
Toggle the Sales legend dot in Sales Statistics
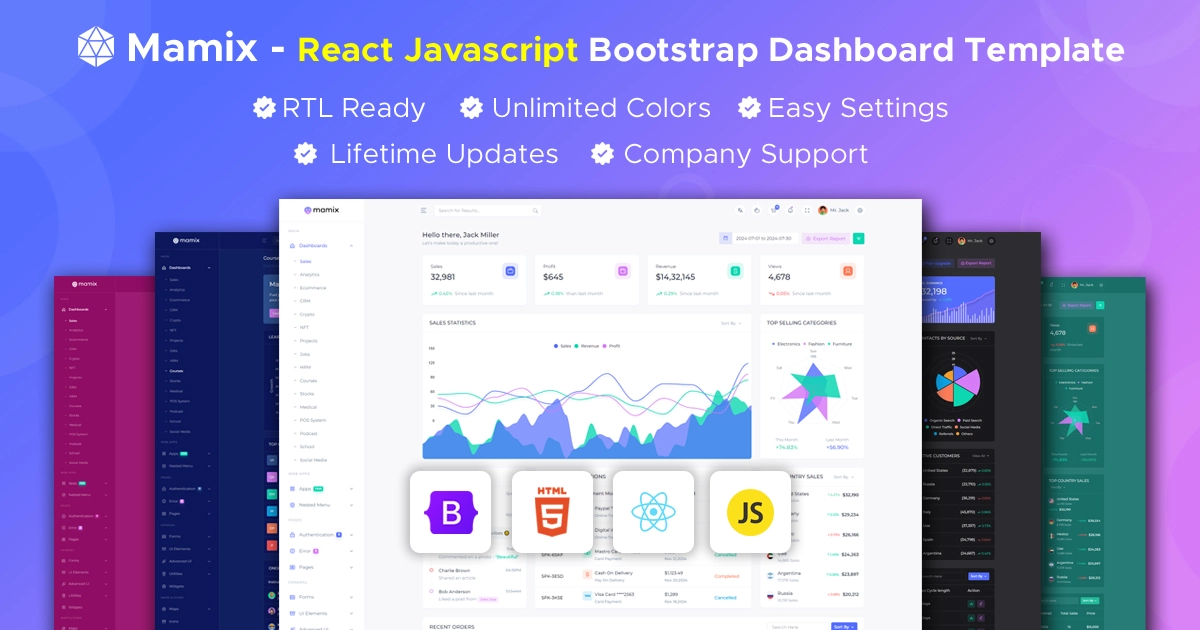(x=556, y=345)
